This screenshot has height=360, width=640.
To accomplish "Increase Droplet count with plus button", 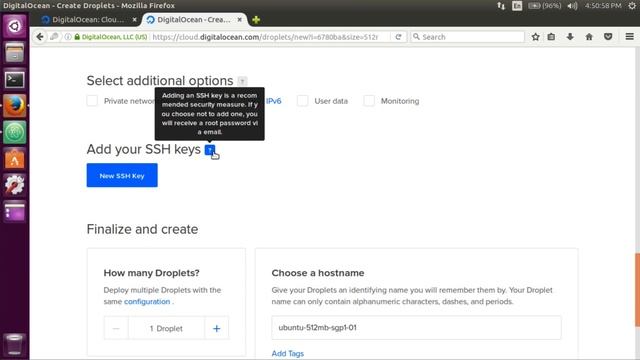I will click(x=216, y=328).
